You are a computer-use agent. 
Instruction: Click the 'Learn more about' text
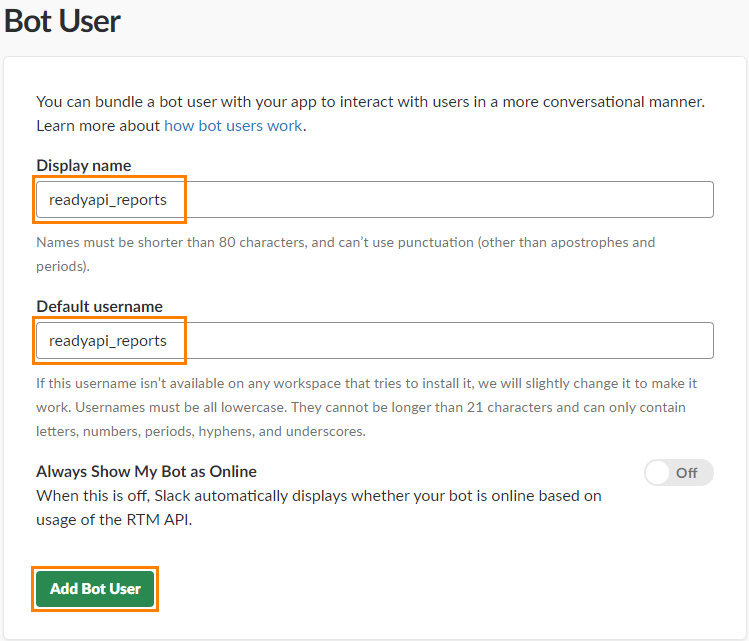(x=98, y=126)
